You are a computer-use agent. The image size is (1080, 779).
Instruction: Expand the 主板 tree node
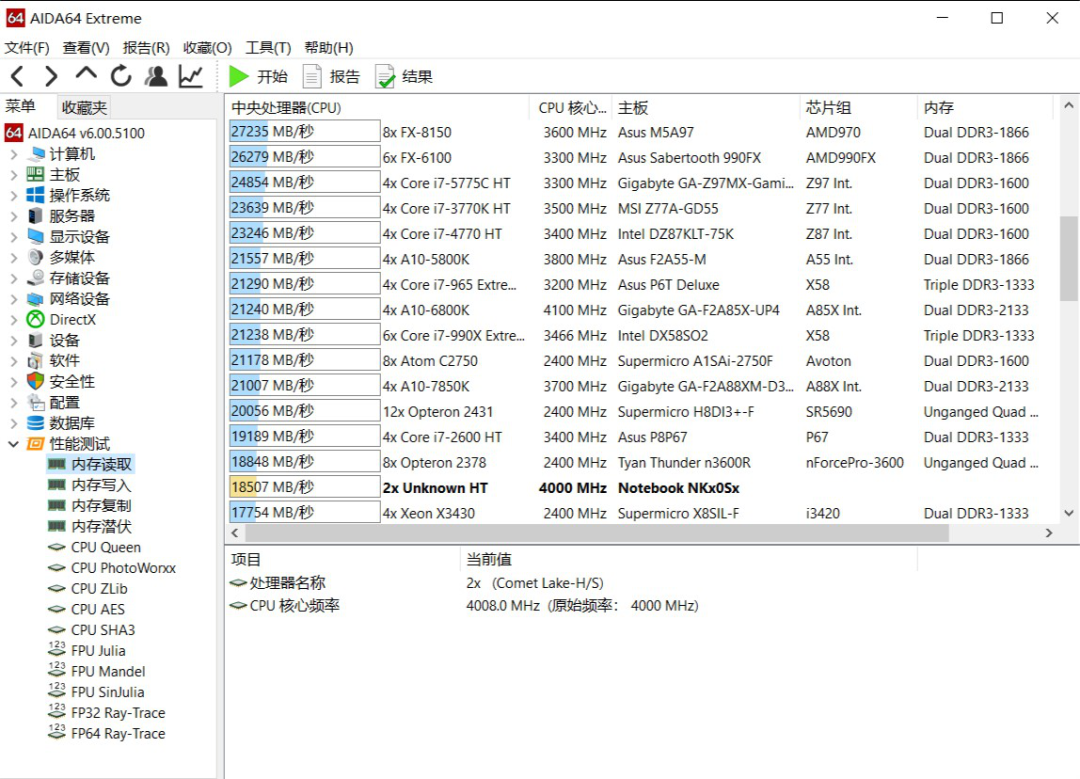tap(14, 174)
